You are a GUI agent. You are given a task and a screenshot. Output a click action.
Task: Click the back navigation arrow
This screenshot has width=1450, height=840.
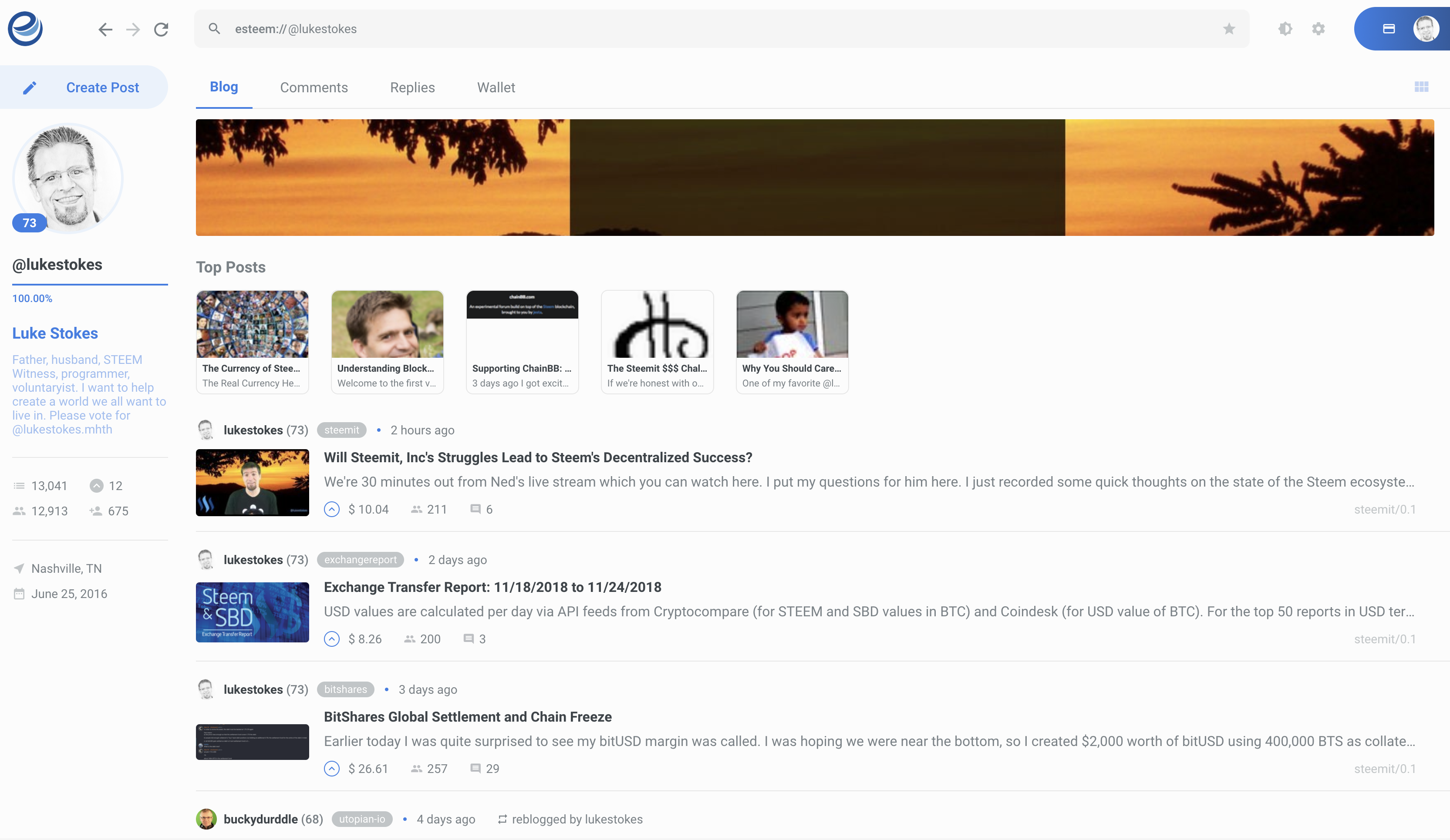(x=105, y=29)
